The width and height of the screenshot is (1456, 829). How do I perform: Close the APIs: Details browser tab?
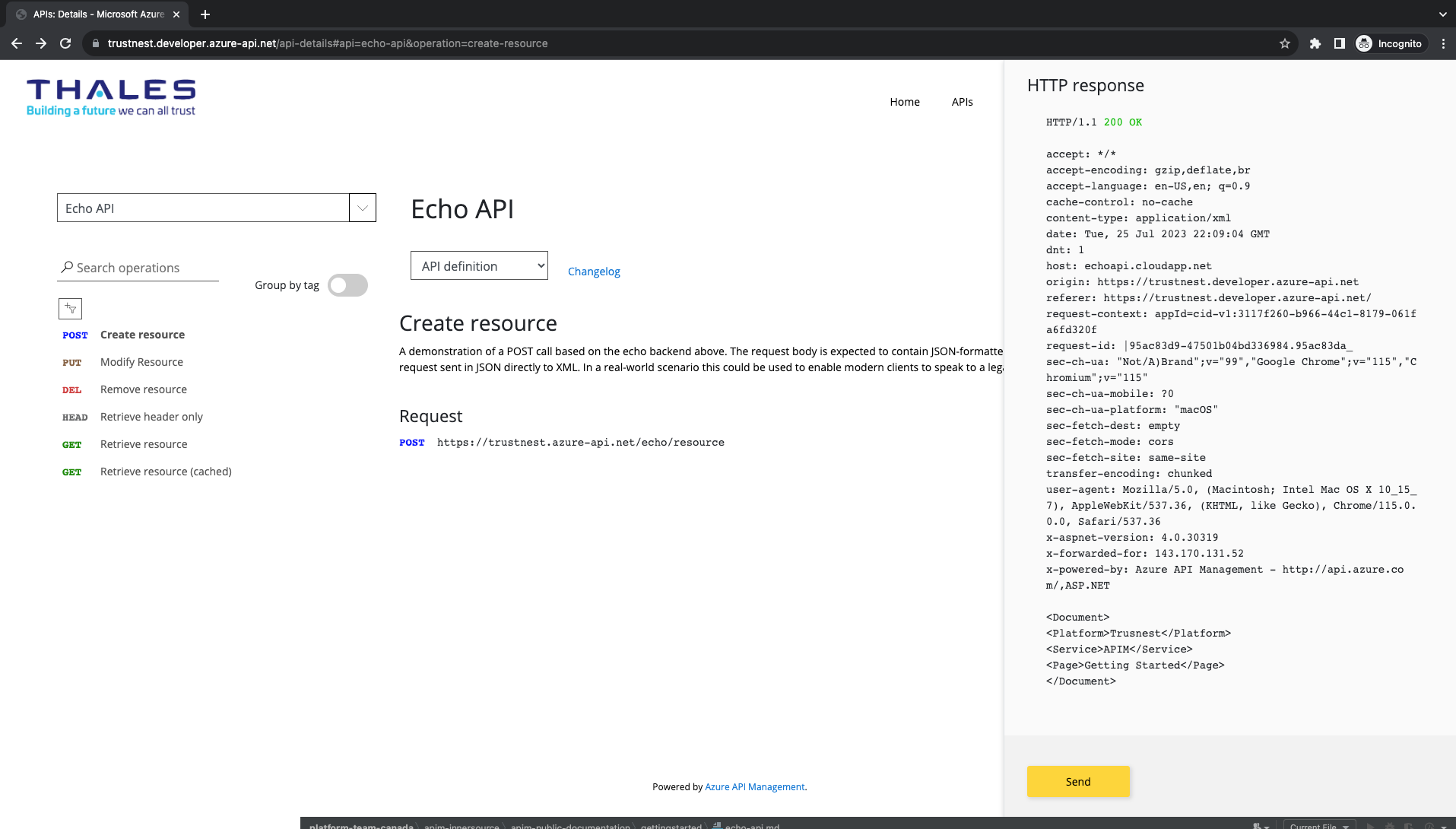[x=176, y=14]
